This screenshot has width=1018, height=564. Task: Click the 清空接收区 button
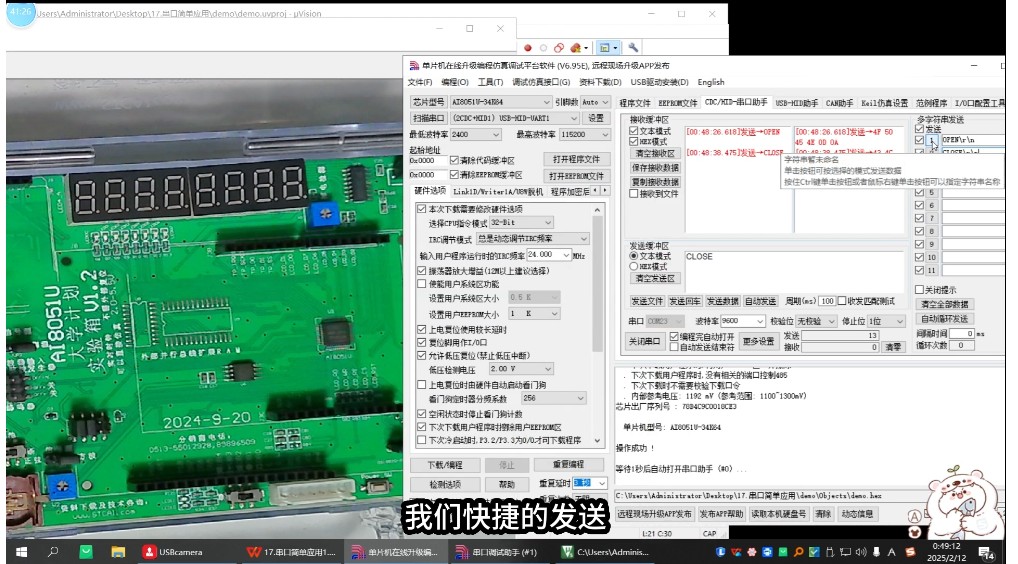654,154
